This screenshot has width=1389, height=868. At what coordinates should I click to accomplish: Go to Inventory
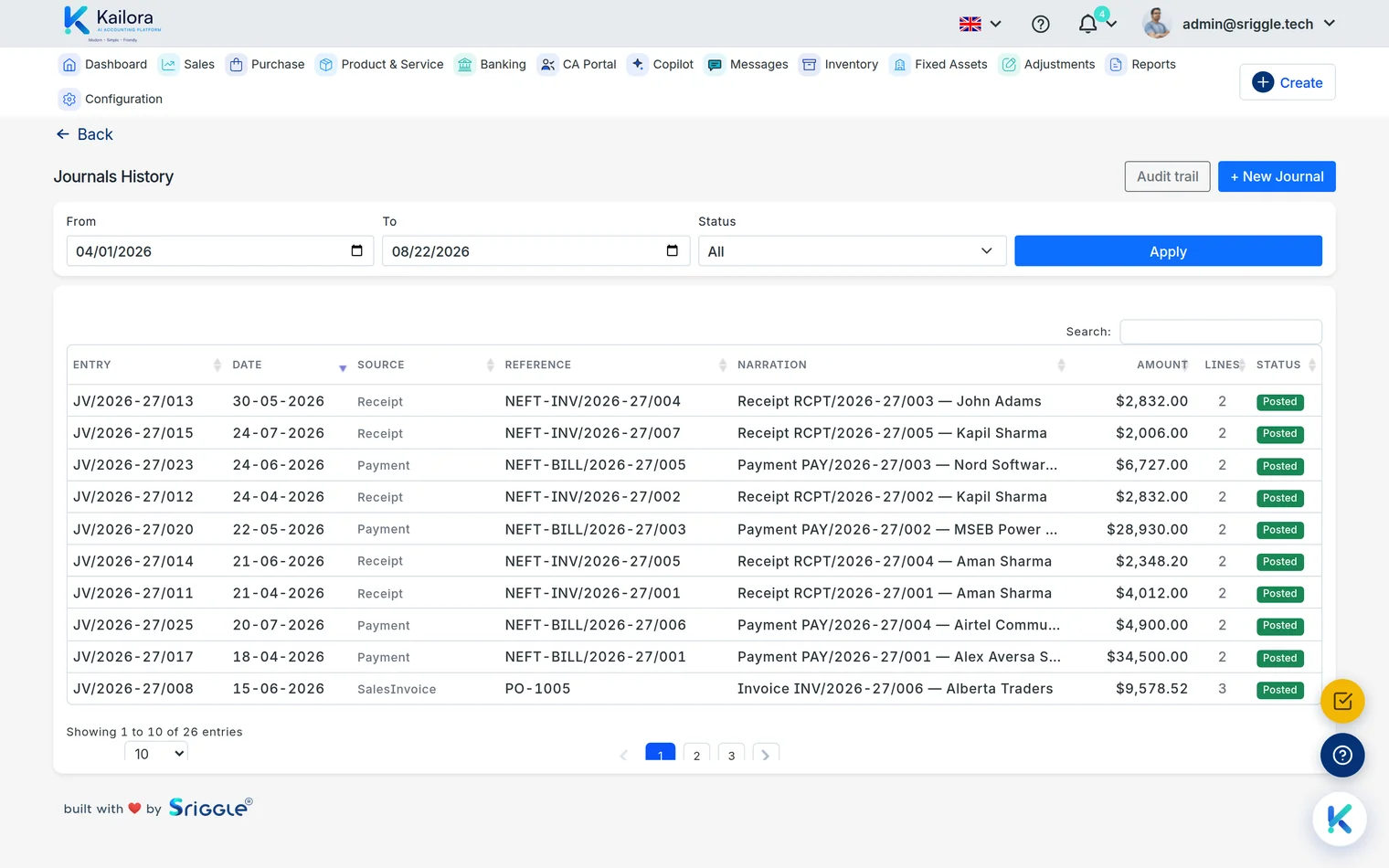click(x=839, y=65)
